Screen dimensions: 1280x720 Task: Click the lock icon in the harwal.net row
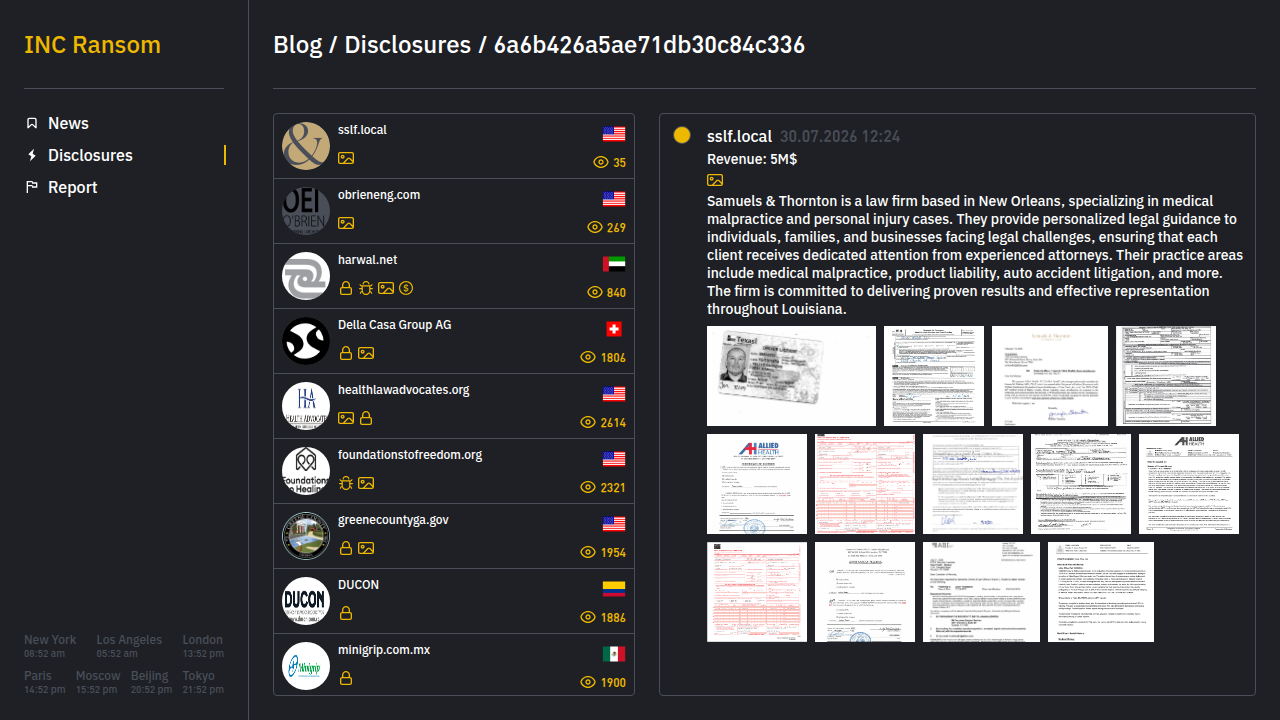(x=346, y=288)
